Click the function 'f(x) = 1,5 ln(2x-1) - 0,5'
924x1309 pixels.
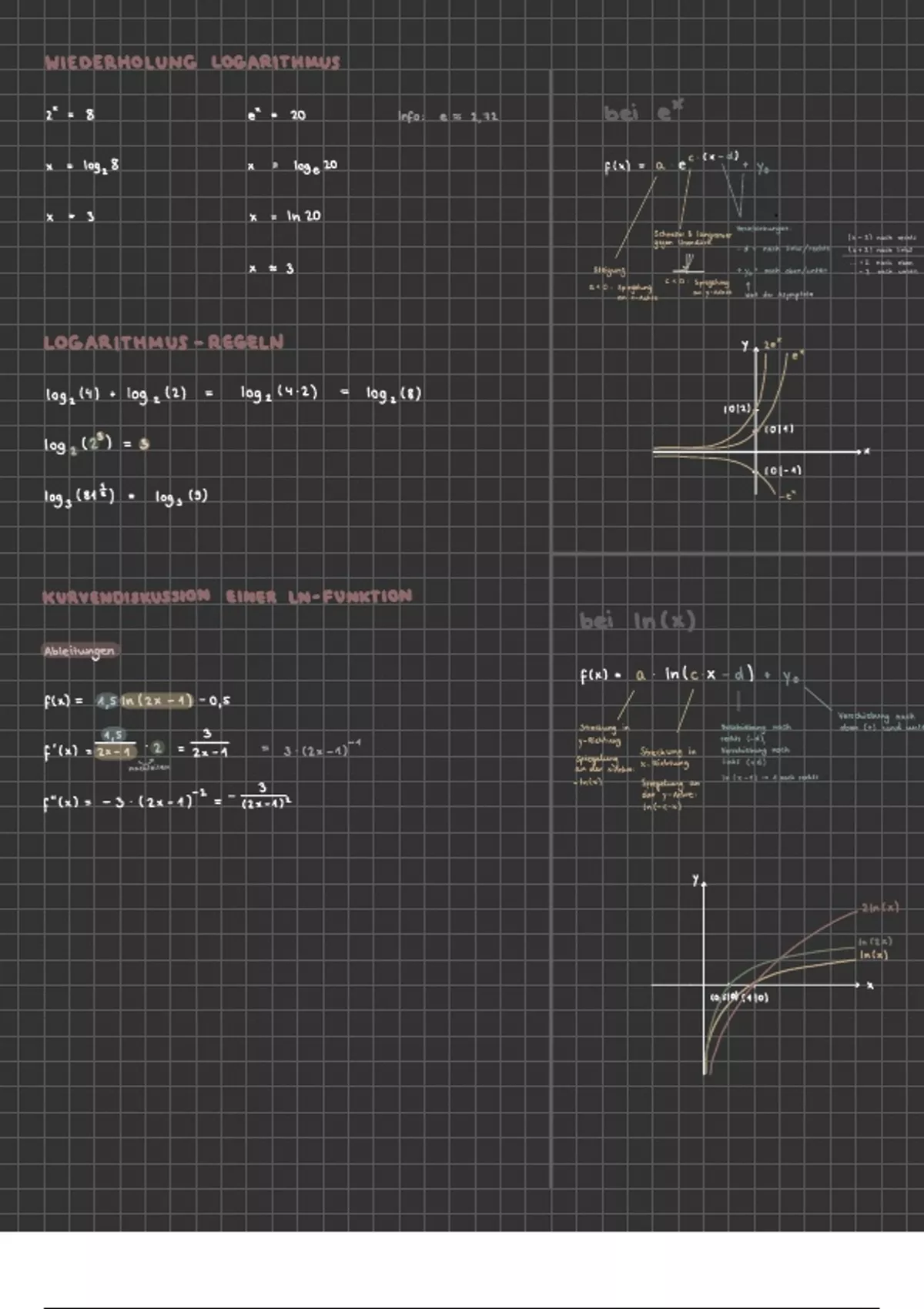(137, 701)
